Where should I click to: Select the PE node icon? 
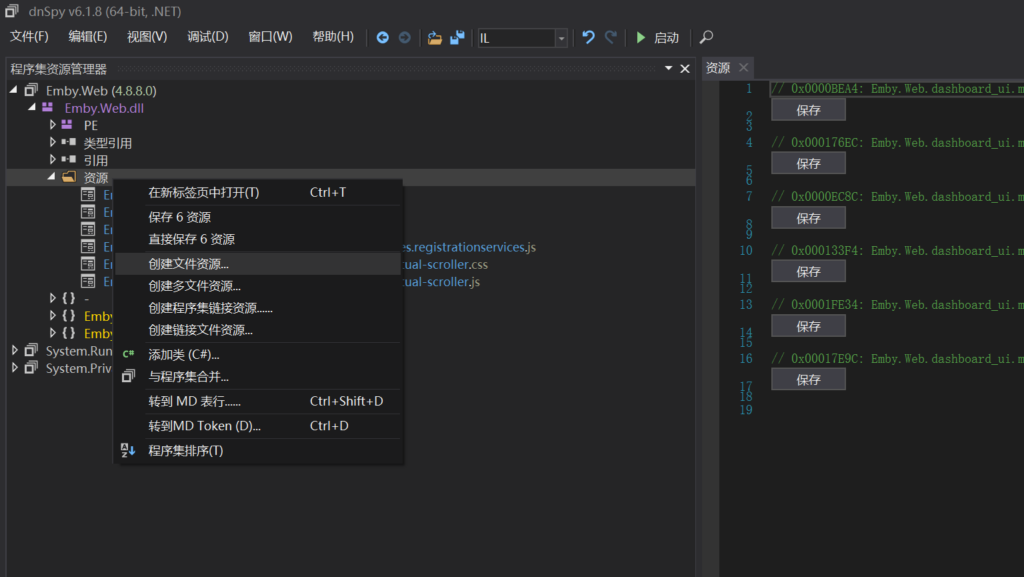point(67,124)
